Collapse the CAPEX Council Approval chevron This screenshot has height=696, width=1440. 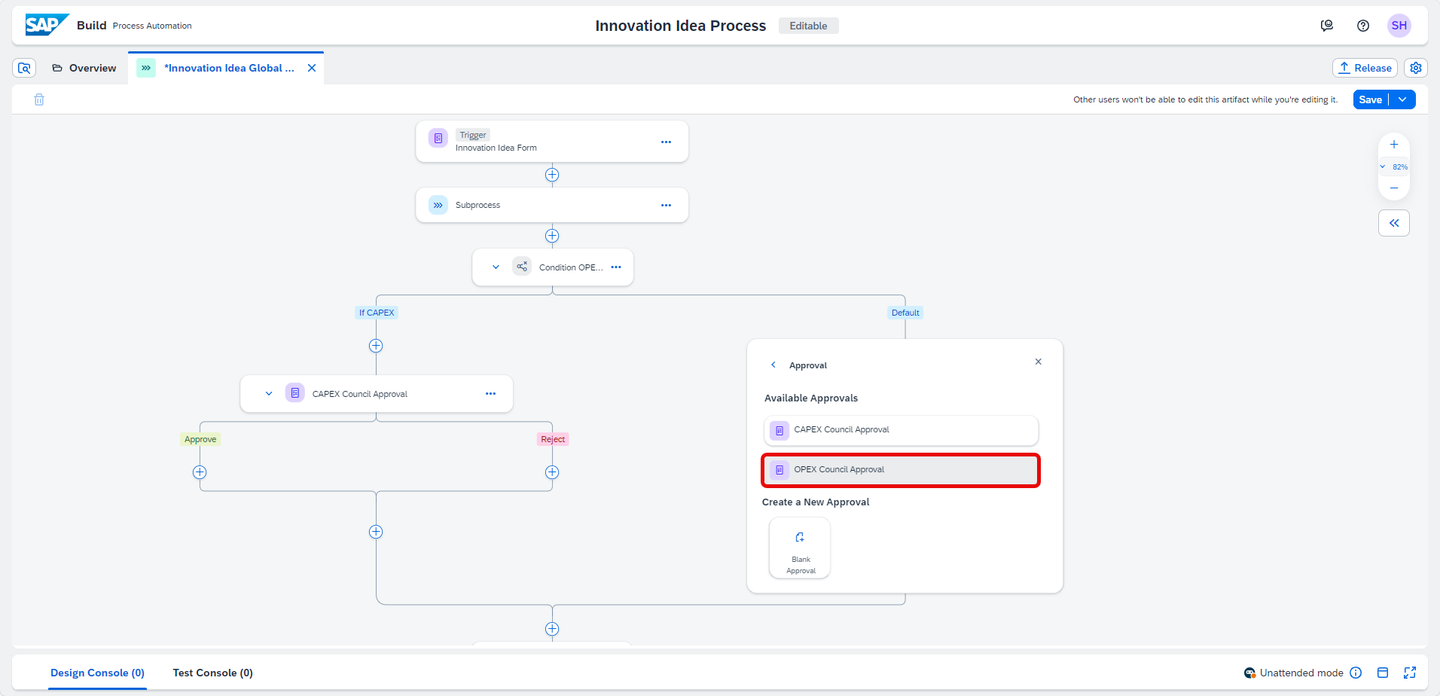click(268, 394)
